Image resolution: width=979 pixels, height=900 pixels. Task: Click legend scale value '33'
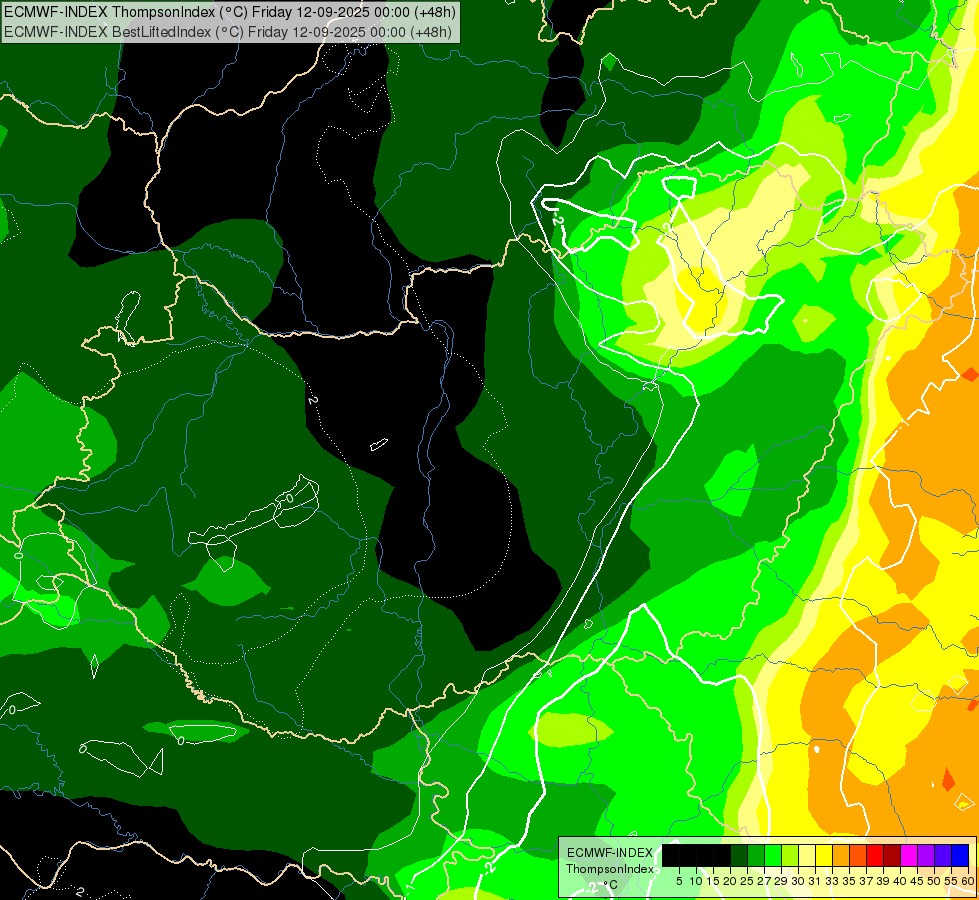click(x=832, y=881)
